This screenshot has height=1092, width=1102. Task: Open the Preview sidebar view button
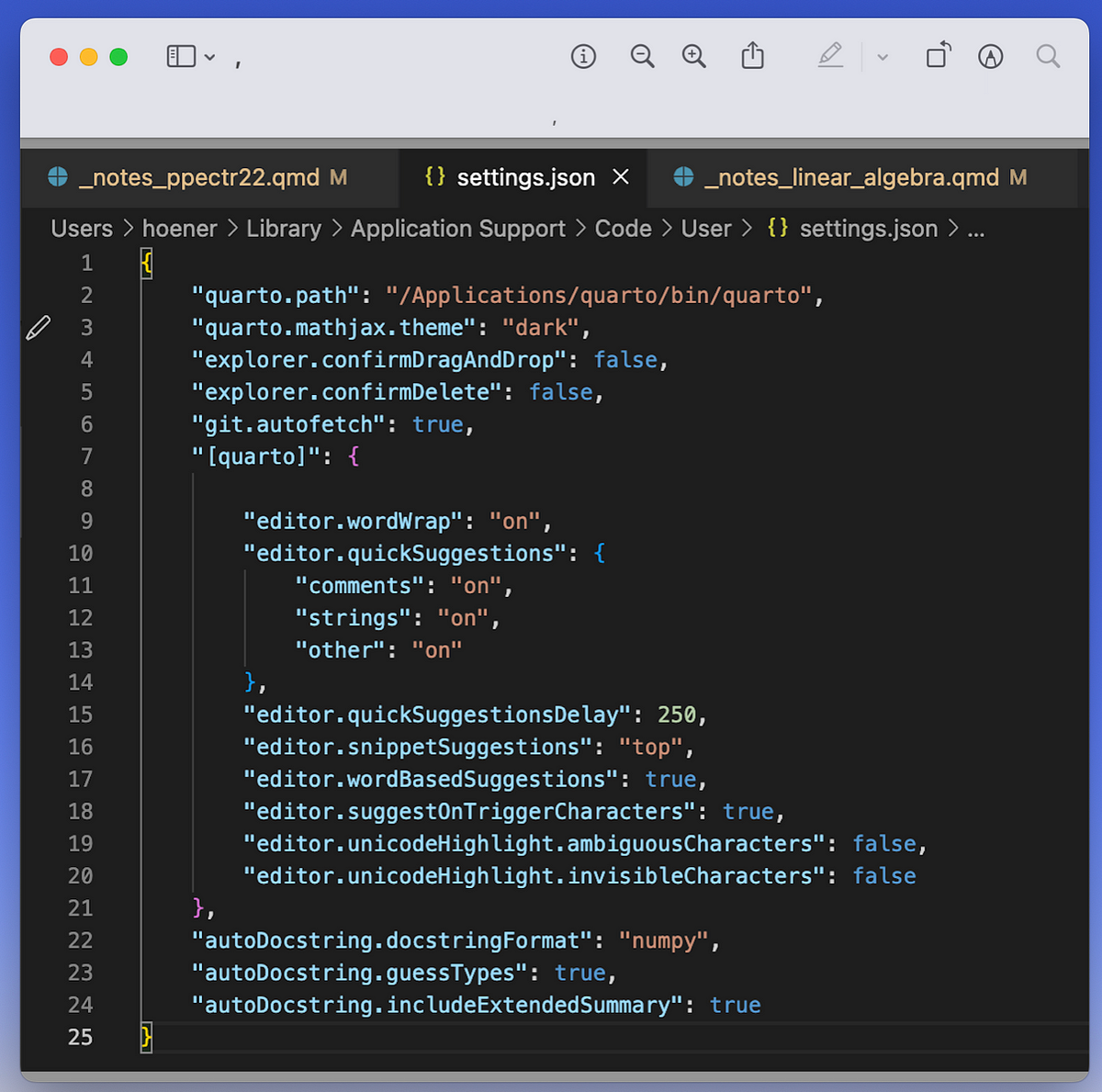pyautogui.click(x=181, y=57)
